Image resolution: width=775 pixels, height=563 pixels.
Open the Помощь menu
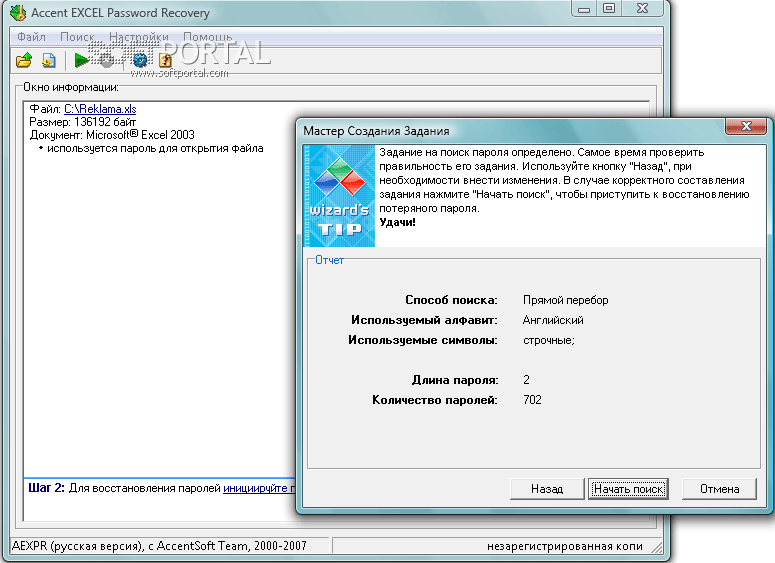pyautogui.click(x=208, y=37)
